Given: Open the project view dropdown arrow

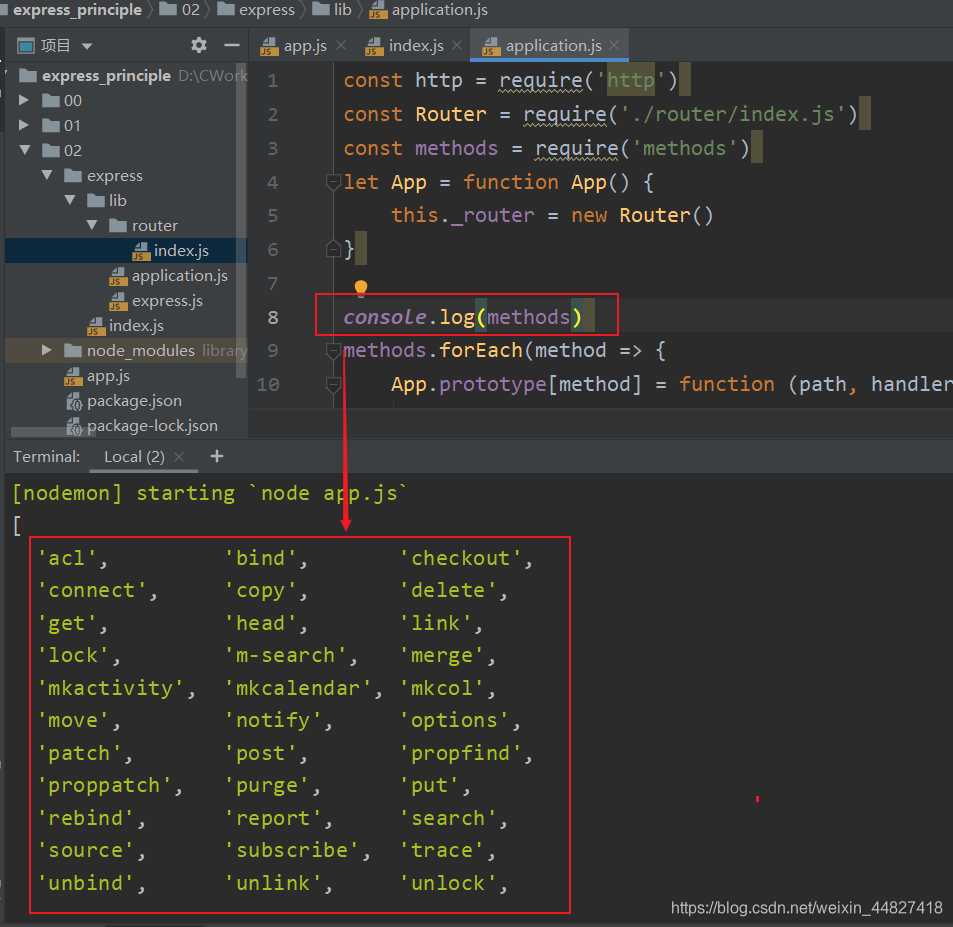Looking at the screenshot, I should coord(86,46).
